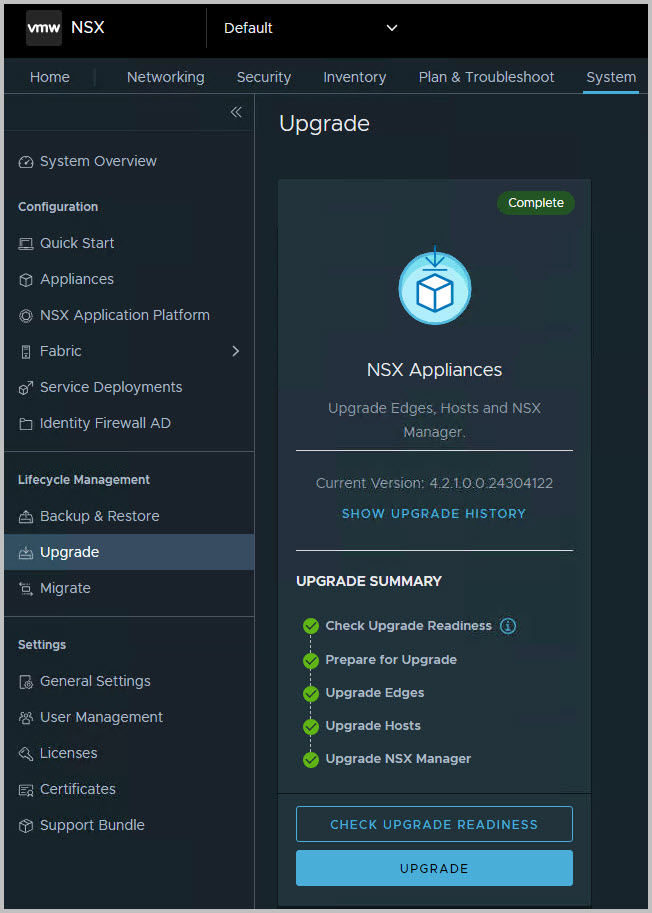Click the Service Deployments icon
The height and width of the screenshot is (913, 652).
point(26,388)
